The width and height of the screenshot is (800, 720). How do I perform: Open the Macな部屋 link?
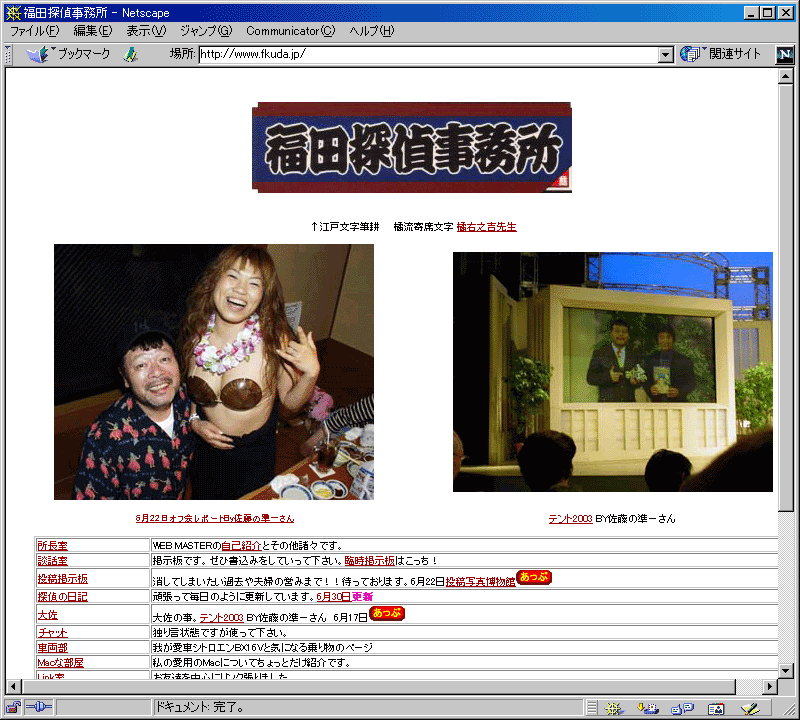(60, 663)
